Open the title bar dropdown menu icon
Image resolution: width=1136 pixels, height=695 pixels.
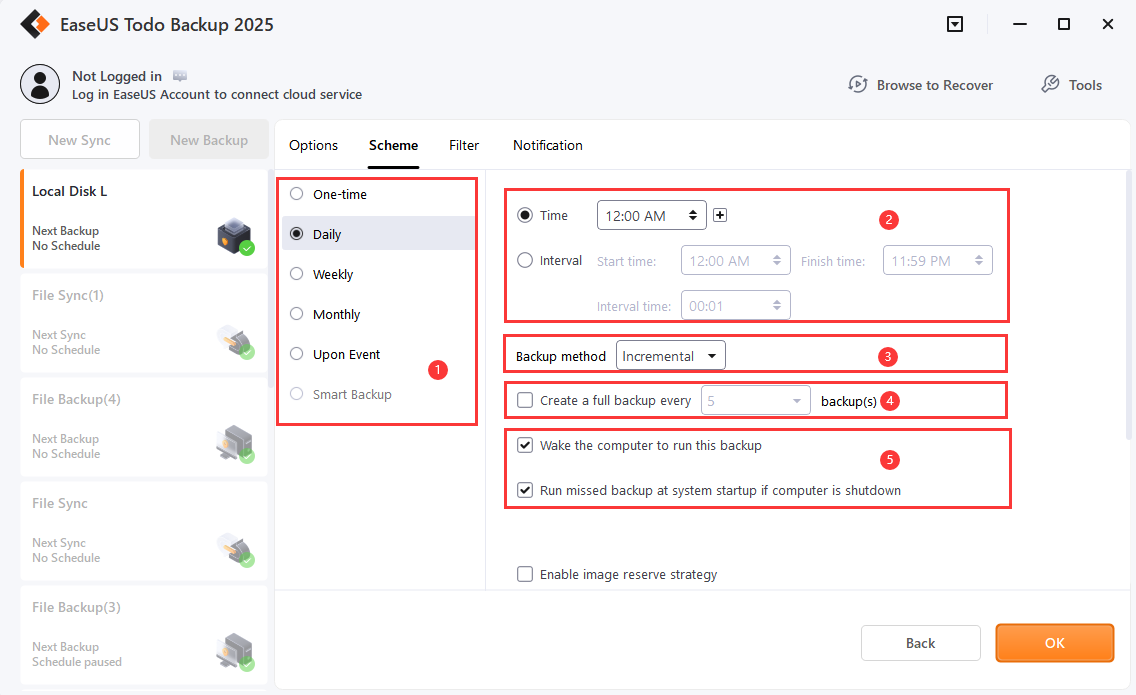955,24
